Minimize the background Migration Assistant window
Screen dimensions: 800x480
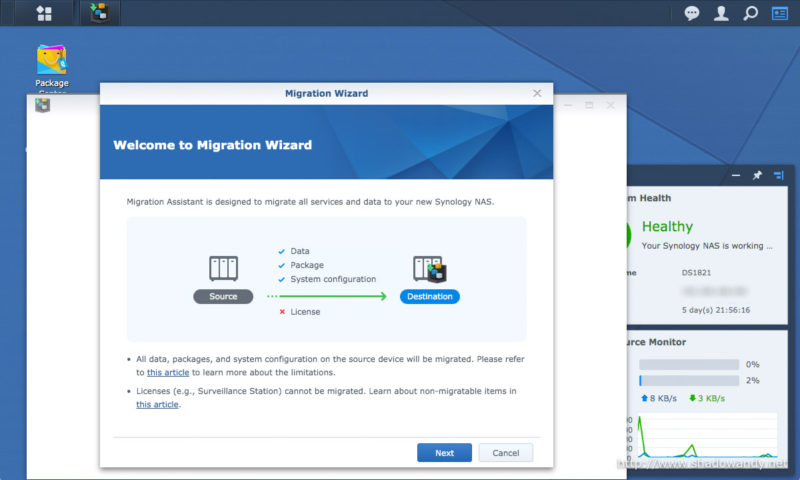pyautogui.click(x=568, y=105)
